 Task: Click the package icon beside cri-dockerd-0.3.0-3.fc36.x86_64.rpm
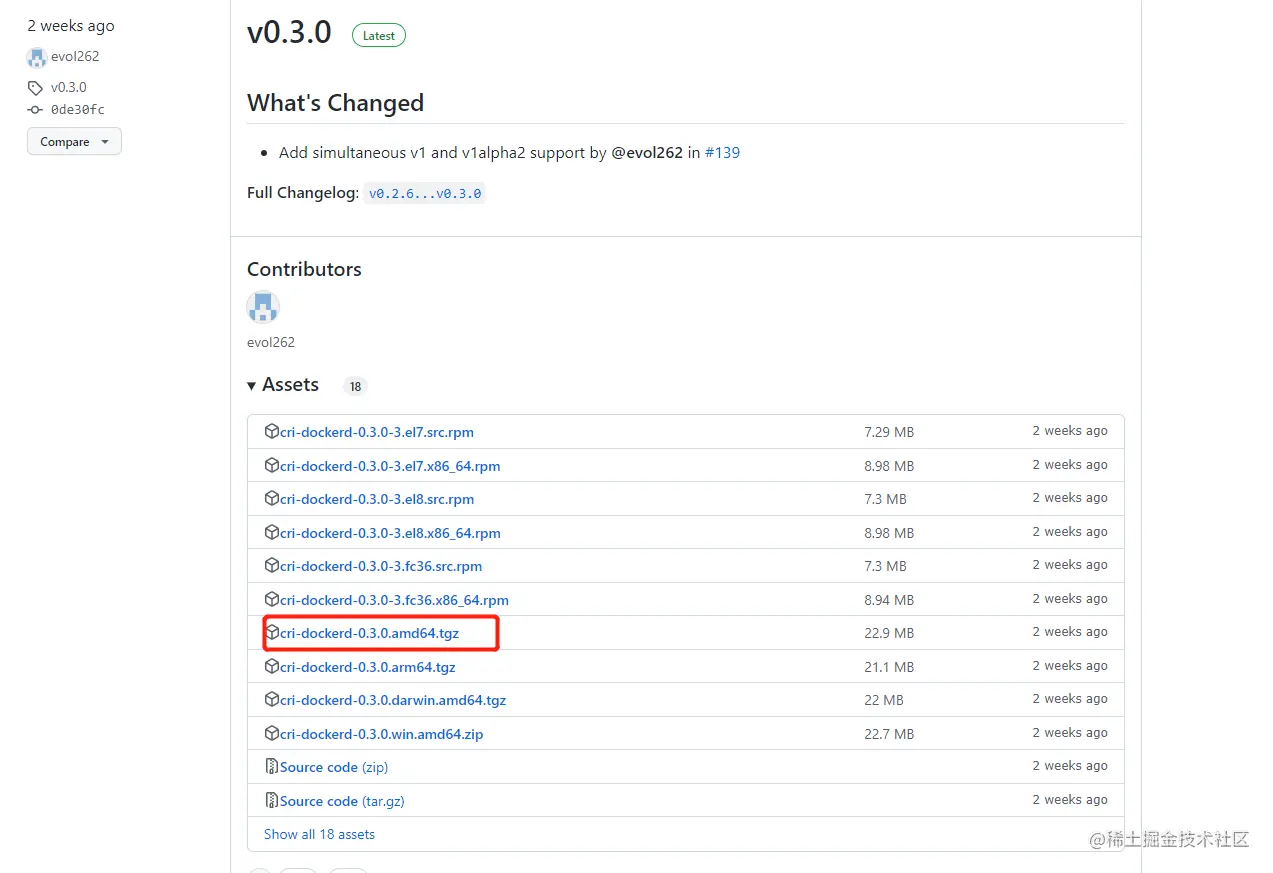point(272,599)
